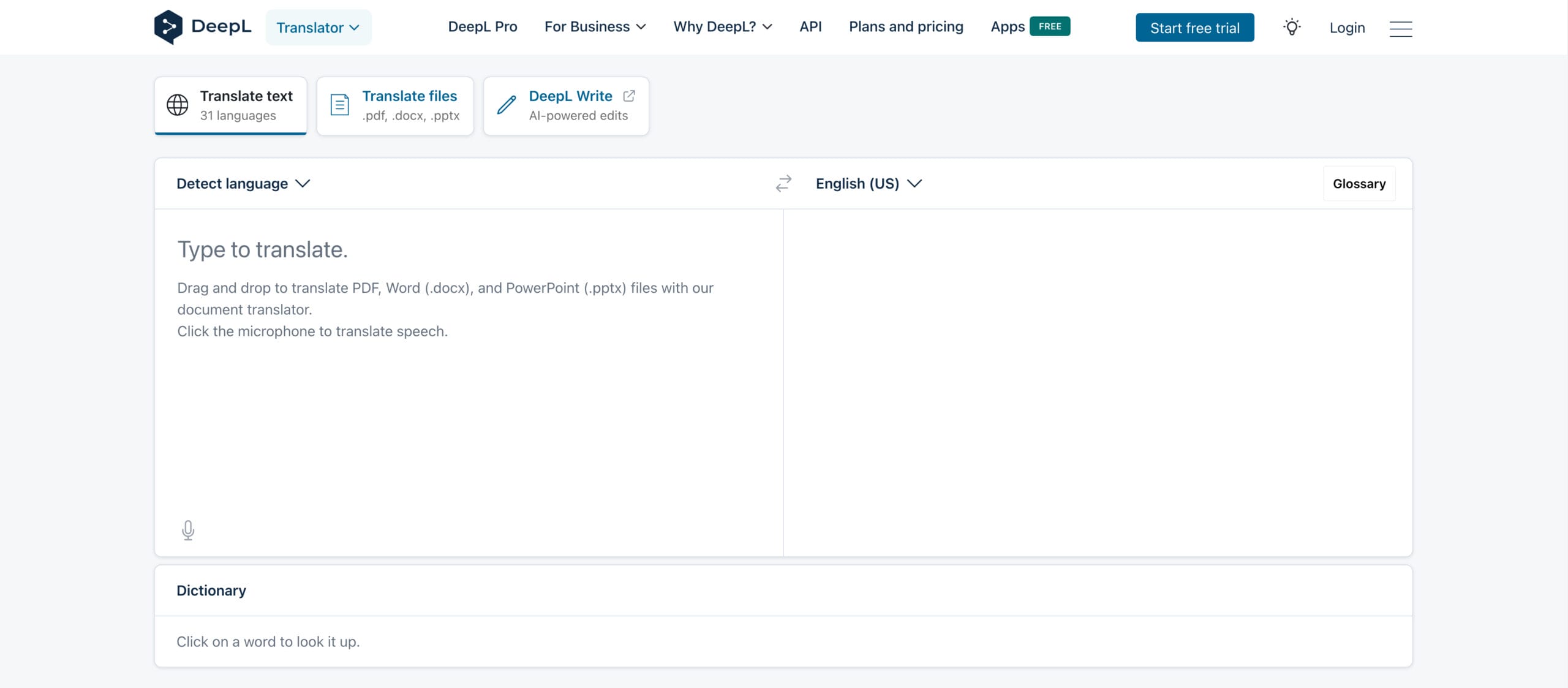Click the translate files document icon

(x=340, y=105)
